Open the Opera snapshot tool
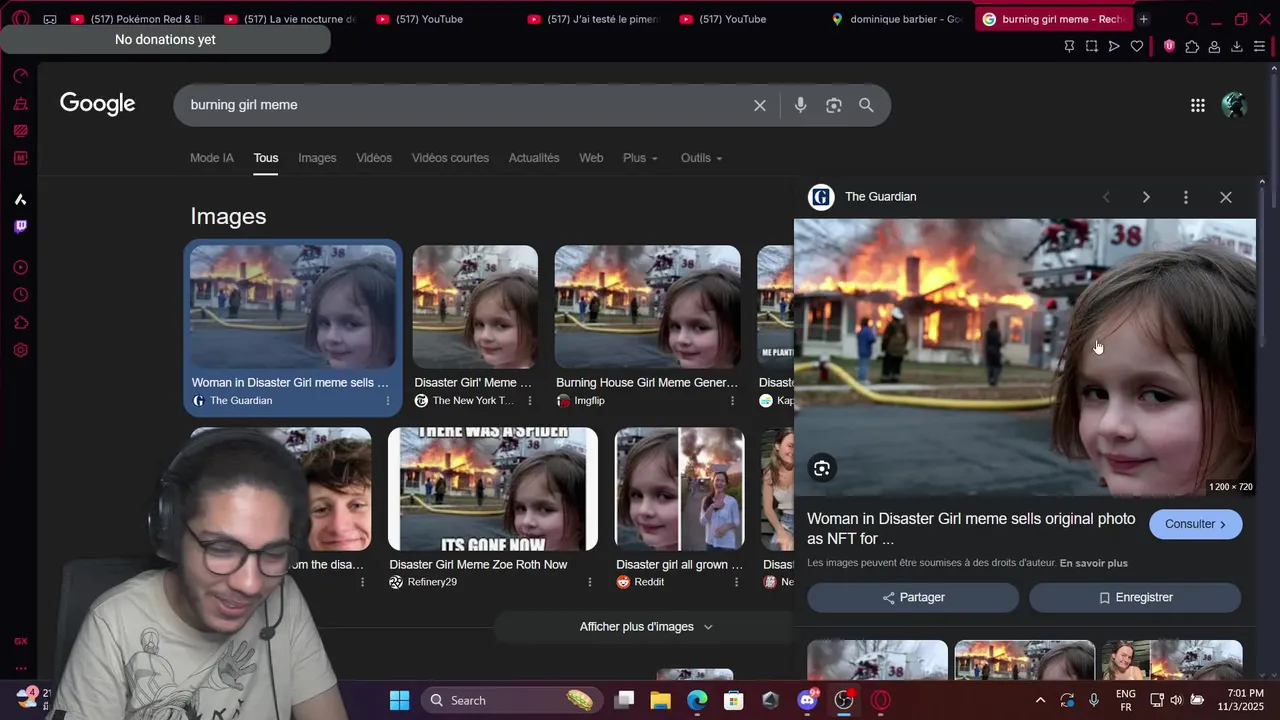This screenshot has height=720, width=1280. click(1092, 46)
